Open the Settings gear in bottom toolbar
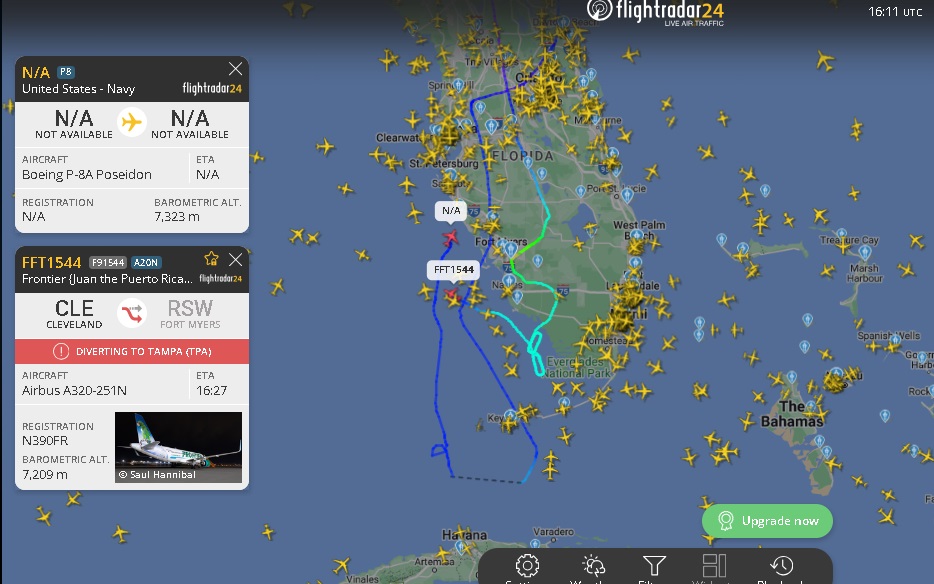Viewport: 934px width, 584px height. tap(527, 566)
